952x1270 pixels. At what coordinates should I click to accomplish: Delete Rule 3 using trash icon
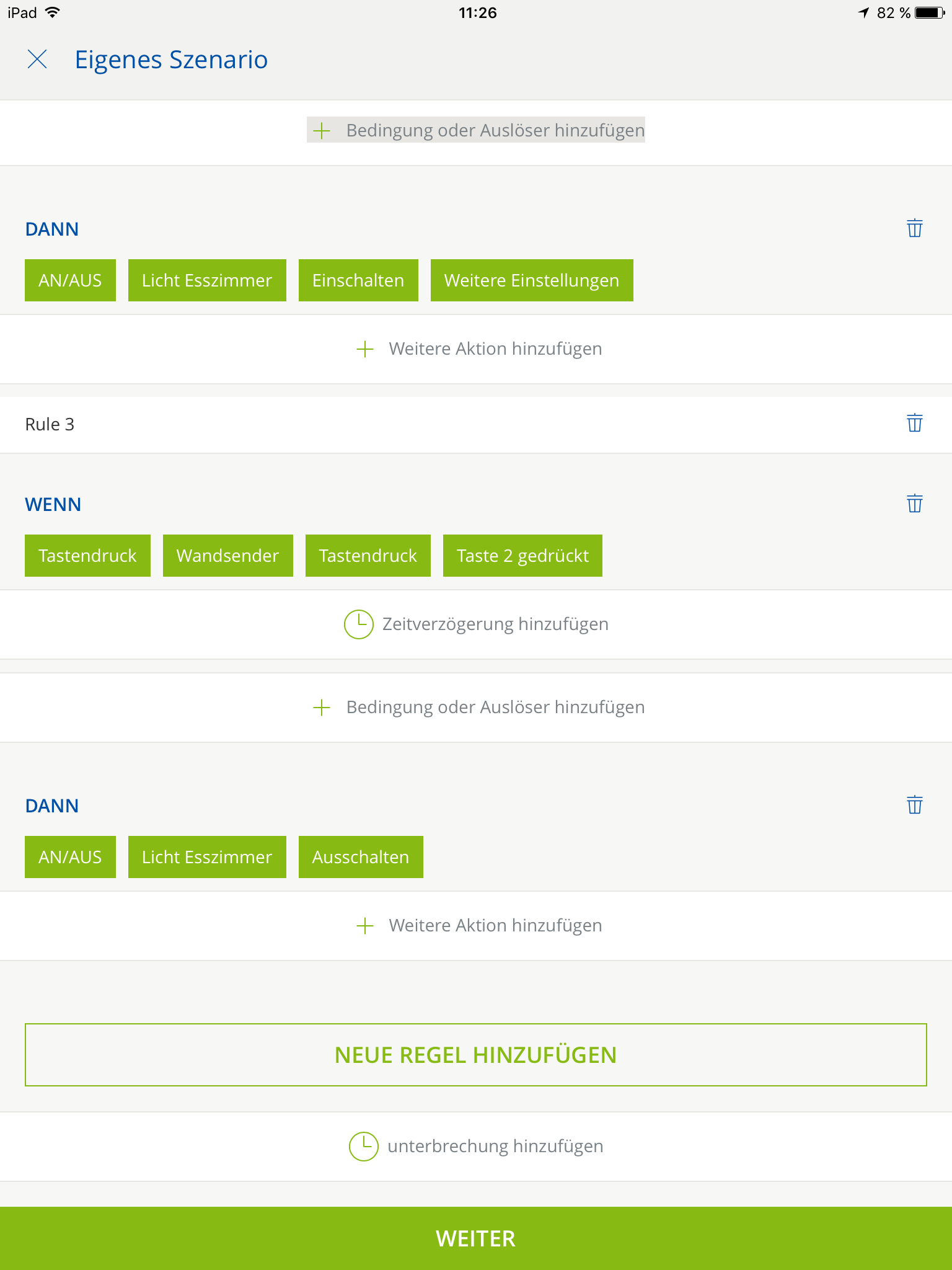[914, 424]
